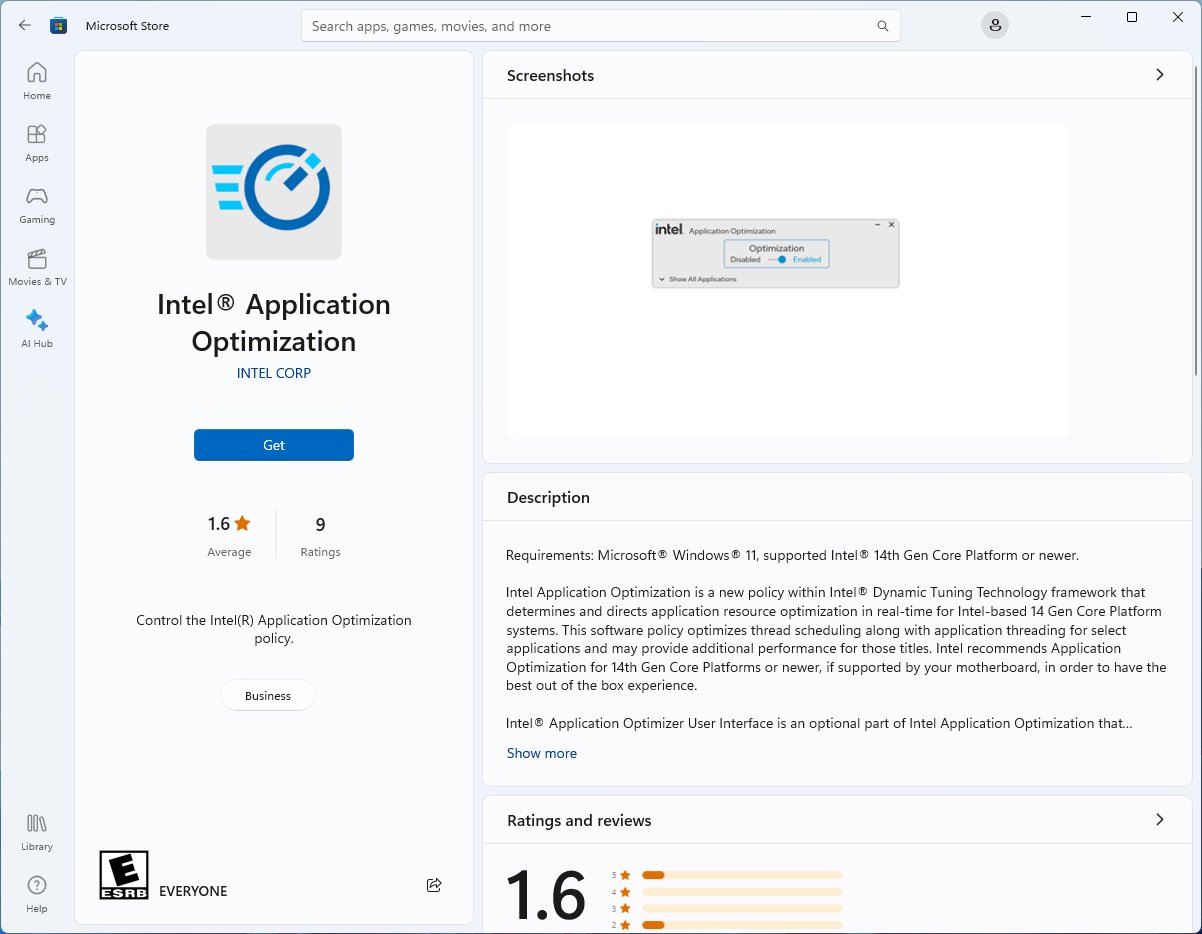The width and height of the screenshot is (1202, 934).
Task: Show more of the description
Action: [541, 753]
